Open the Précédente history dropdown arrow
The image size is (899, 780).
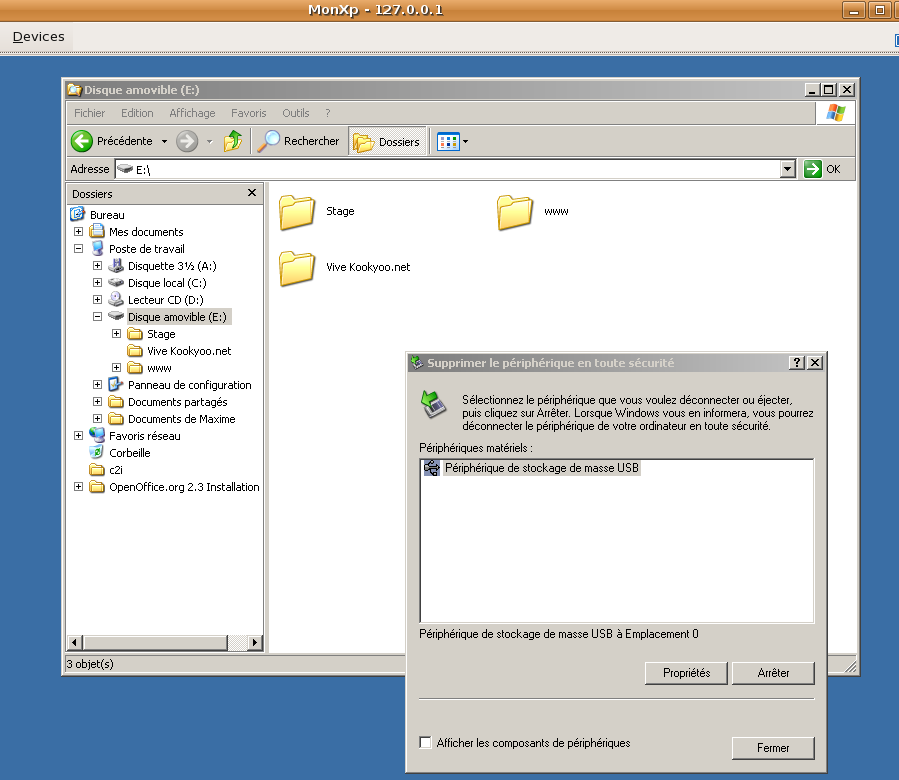tap(164, 141)
